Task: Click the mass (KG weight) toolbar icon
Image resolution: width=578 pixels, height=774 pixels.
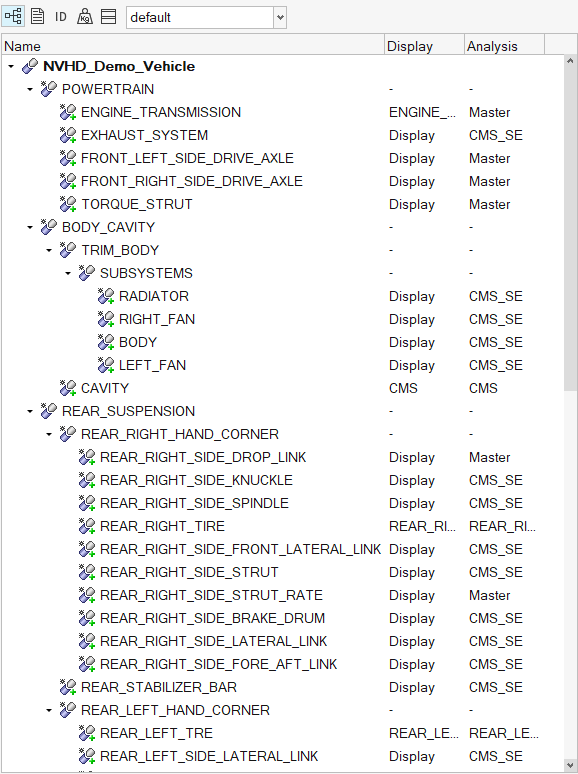Action: (x=85, y=17)
